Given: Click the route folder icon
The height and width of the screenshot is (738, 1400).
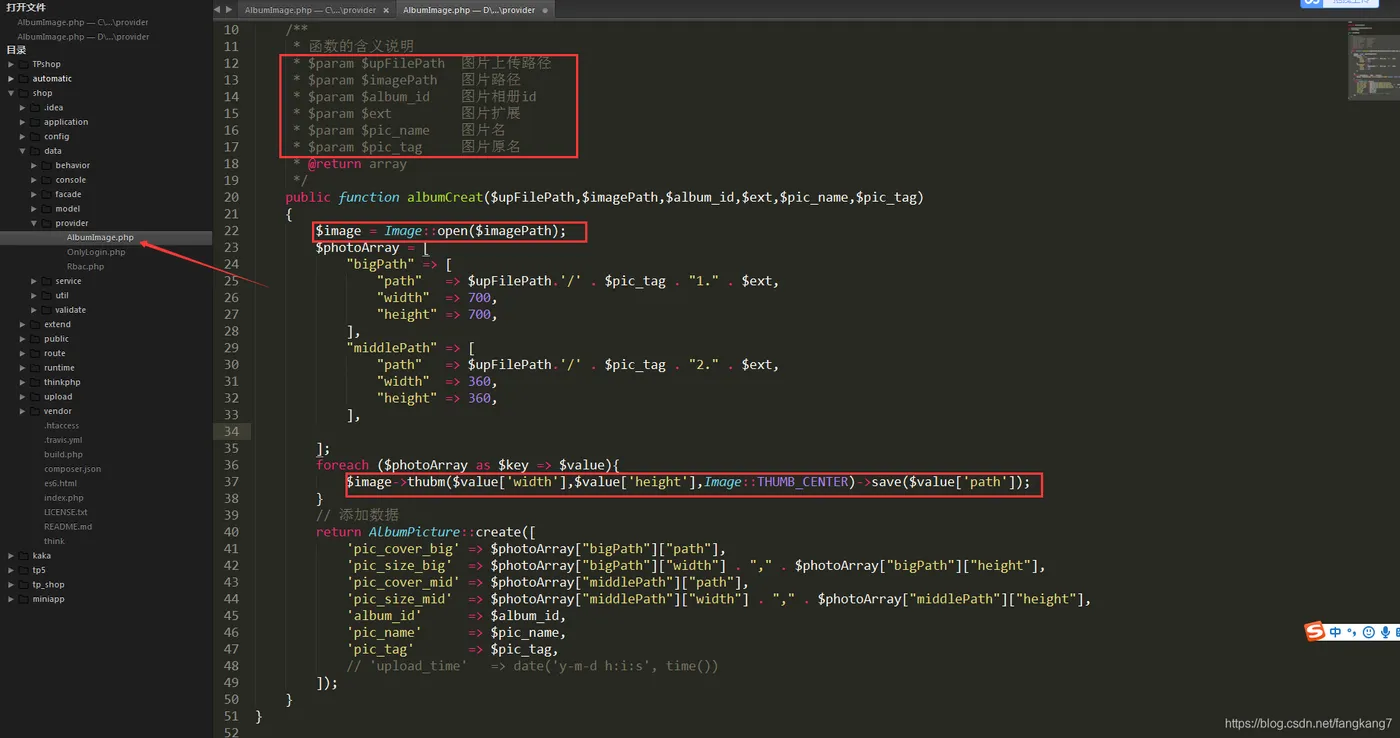Looking at the screenshot, I should point(35,353).
